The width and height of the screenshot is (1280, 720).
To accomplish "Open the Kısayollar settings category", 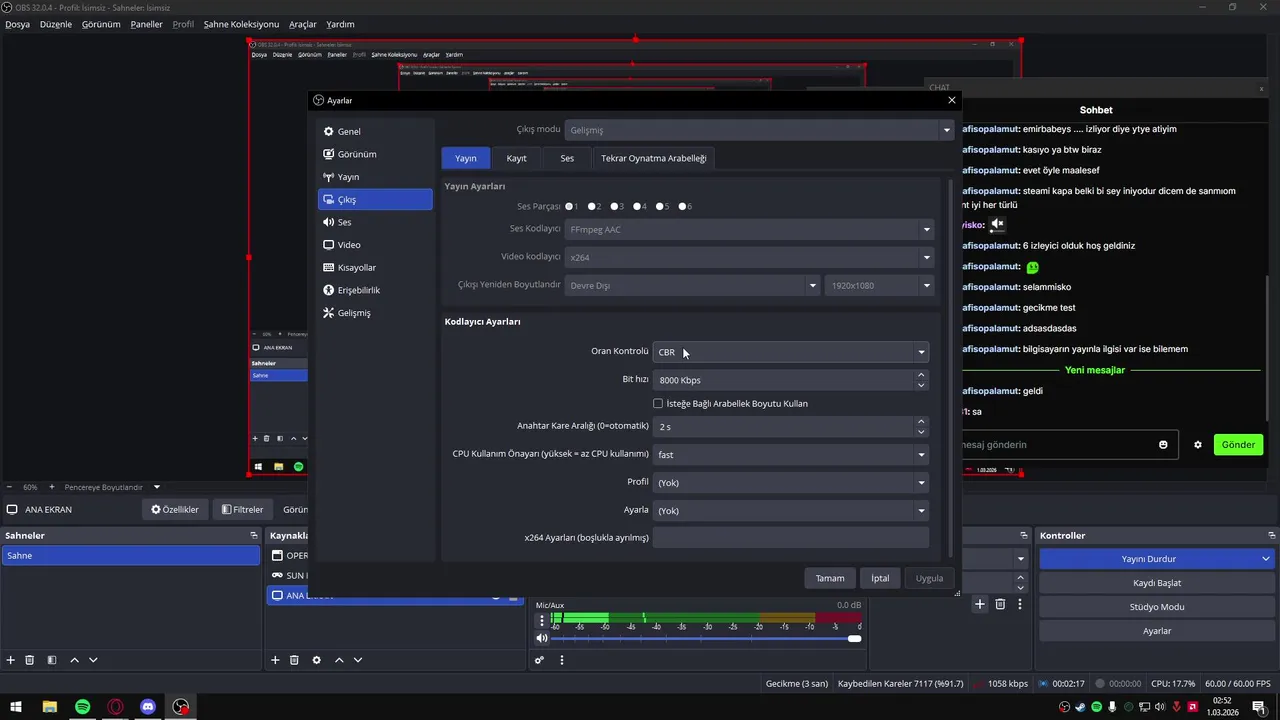I will [x=375, y=267].
